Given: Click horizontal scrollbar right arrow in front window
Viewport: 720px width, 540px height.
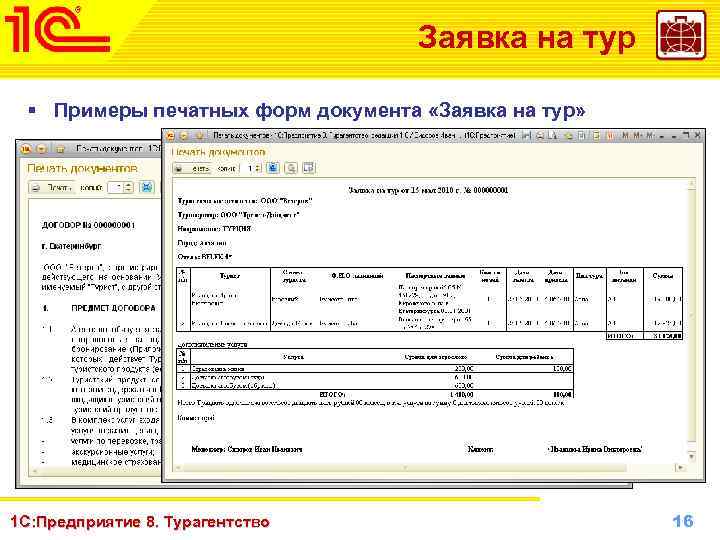Looking at the screenshot, I should click(x=680, y=467).
